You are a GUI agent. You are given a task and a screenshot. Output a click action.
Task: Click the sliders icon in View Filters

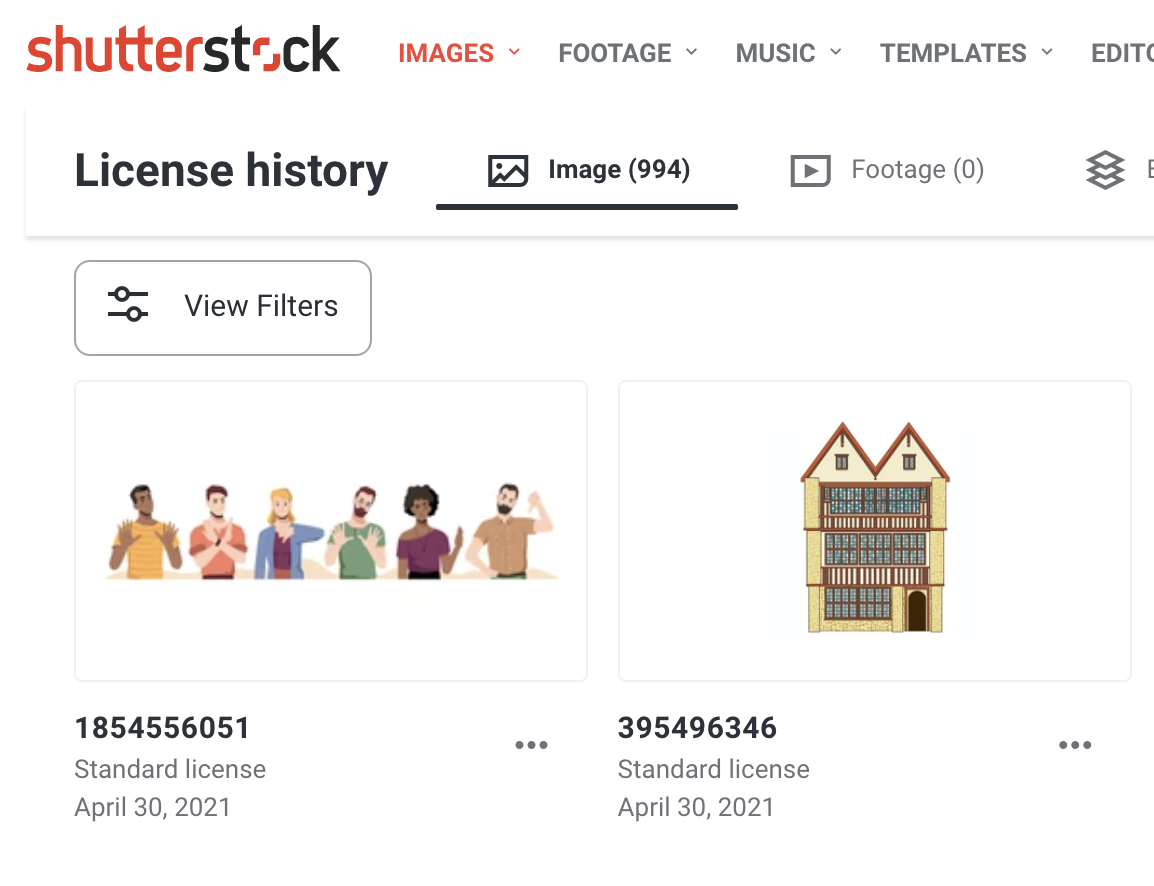(128, 305)
